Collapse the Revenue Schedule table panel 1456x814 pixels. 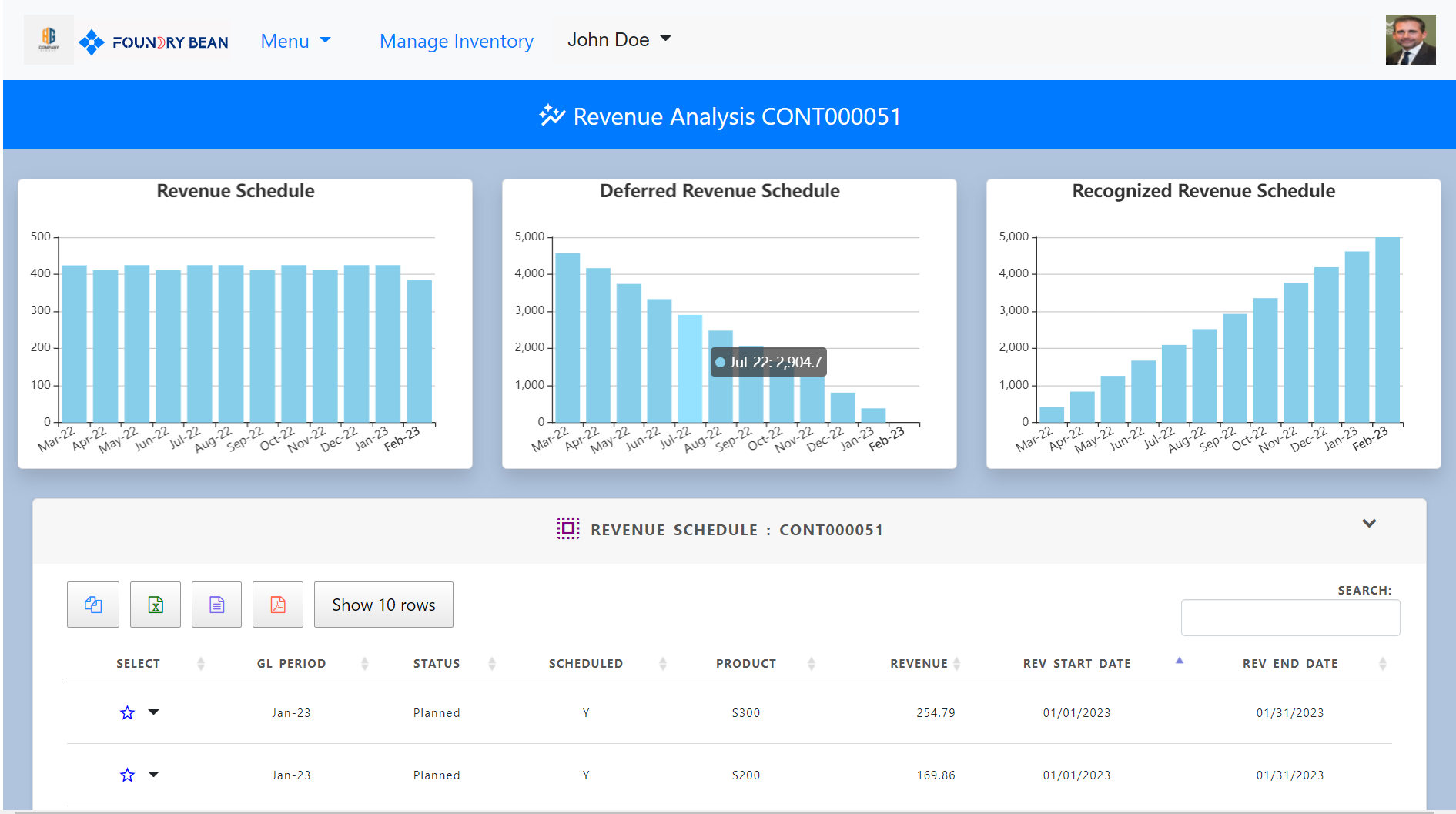click(x=1369, y=523)
